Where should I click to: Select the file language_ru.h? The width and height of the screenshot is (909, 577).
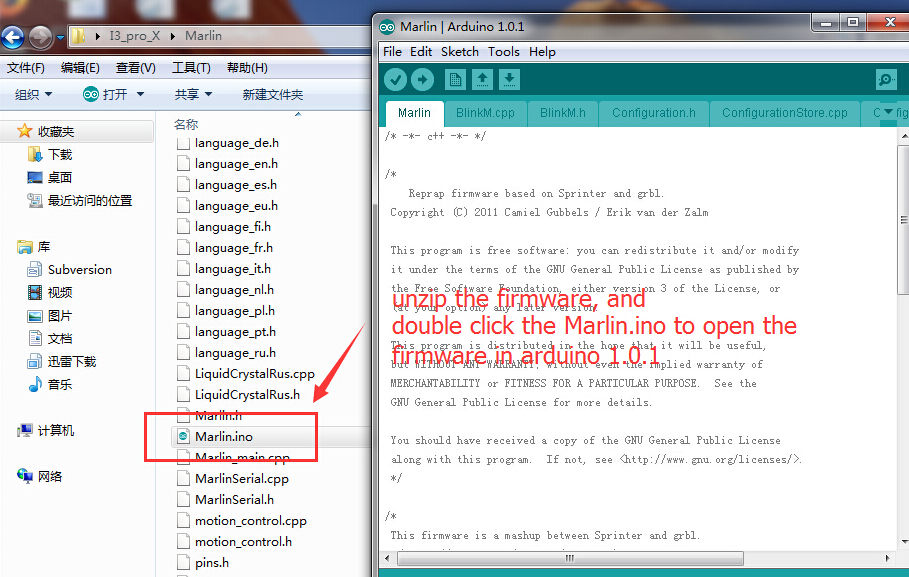tap(235, 353)
